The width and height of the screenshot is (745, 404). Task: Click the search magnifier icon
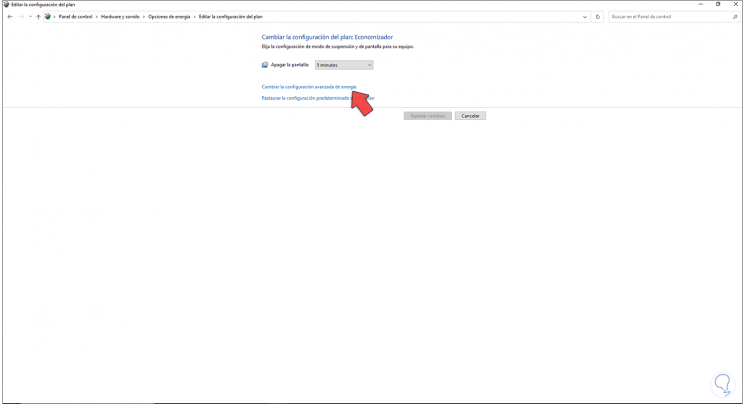(x=735, y=17)
